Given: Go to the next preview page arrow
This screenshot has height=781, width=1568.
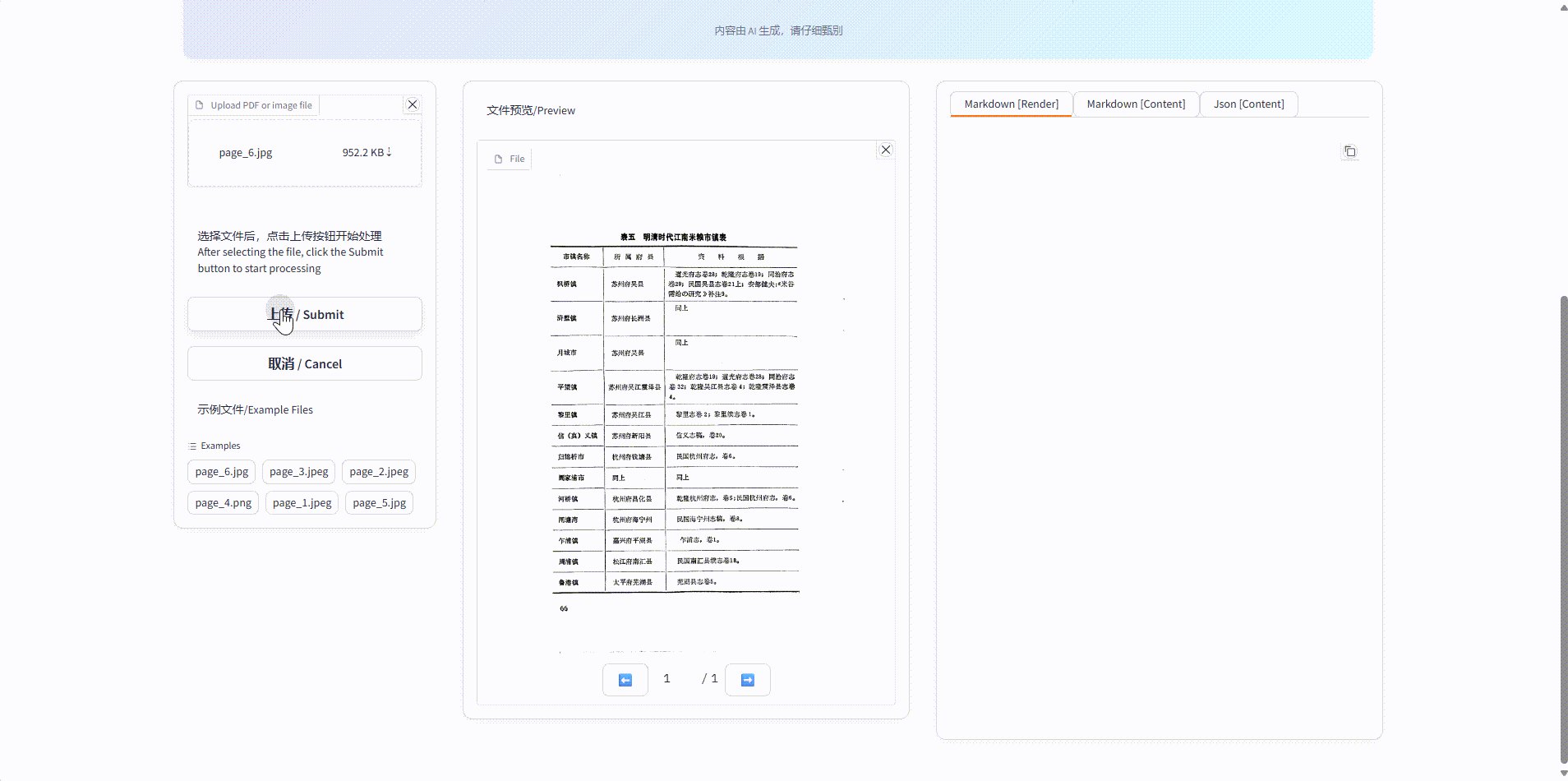Looking at the screenshot, I should coord(747,680).
